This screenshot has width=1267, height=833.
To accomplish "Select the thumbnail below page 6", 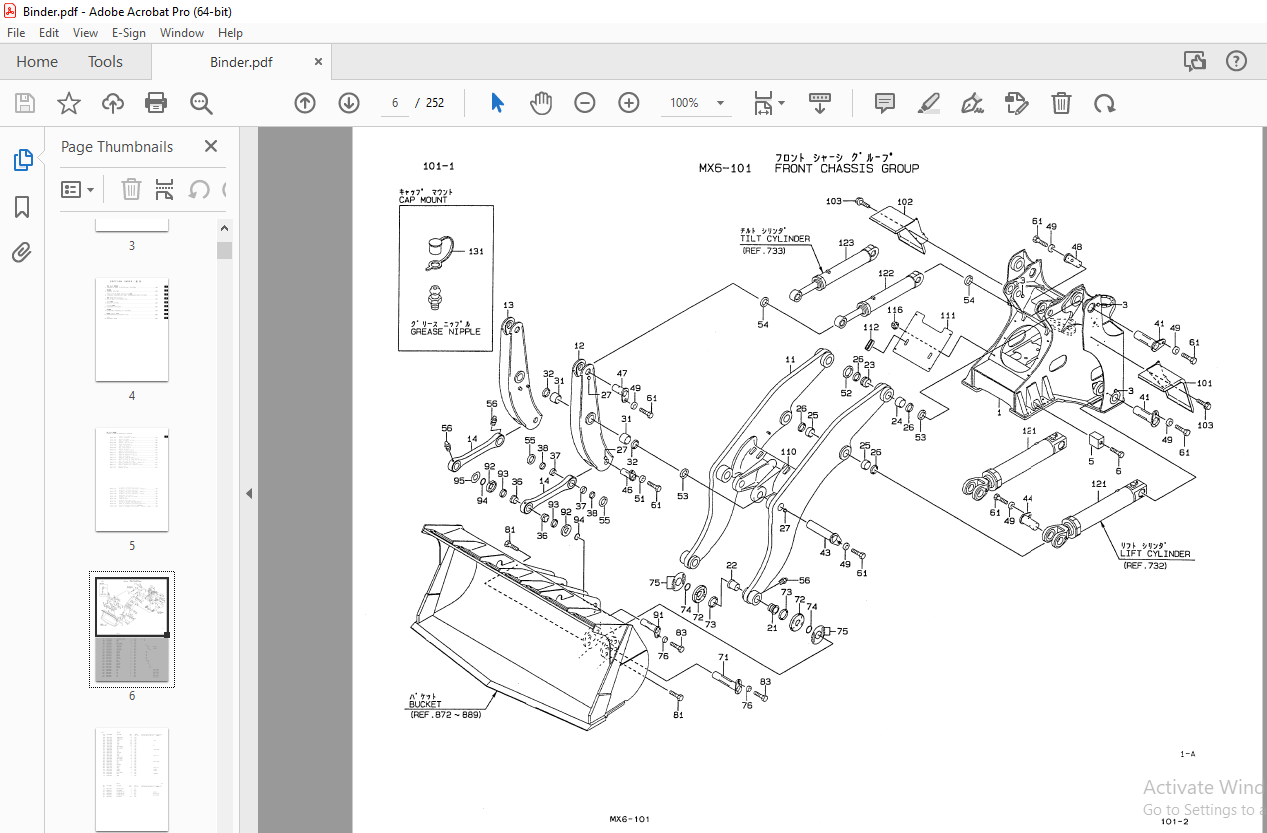I will click(x=132, y=779).
